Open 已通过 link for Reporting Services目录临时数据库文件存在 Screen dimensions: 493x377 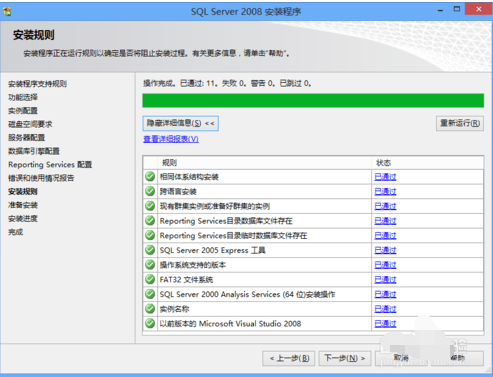coord(385,236)
